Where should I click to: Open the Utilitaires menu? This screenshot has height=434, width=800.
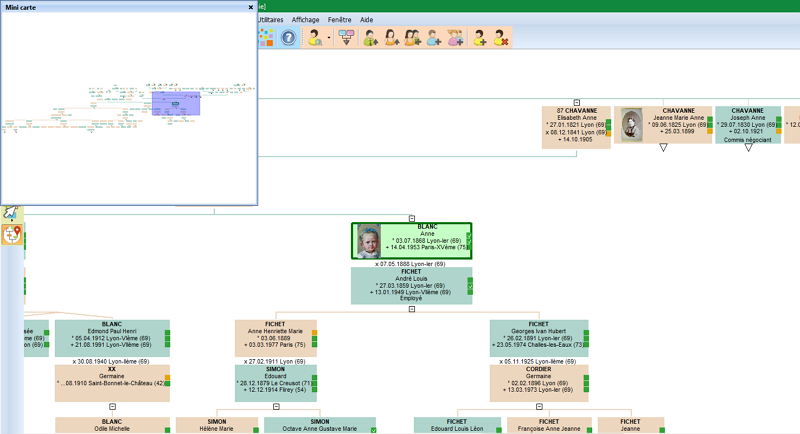point(270,19)
